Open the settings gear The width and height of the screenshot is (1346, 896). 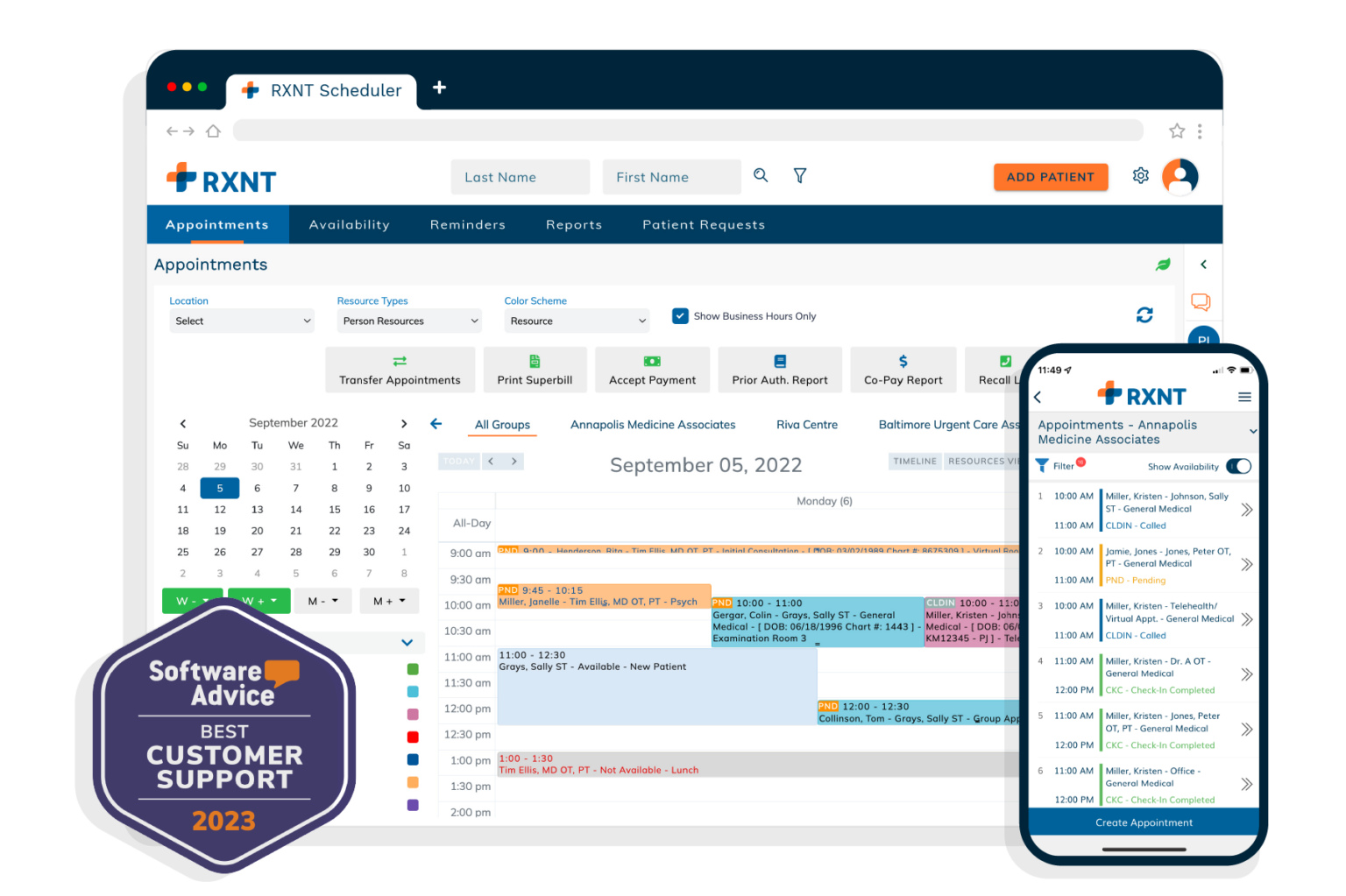[x=1140, y=175]
